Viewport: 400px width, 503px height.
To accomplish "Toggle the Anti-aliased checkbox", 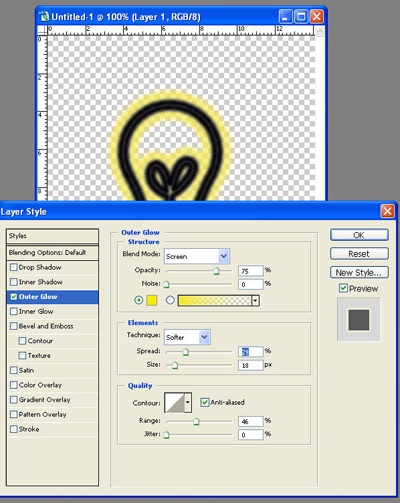I will pyautogui.click(x=205, y=402).
